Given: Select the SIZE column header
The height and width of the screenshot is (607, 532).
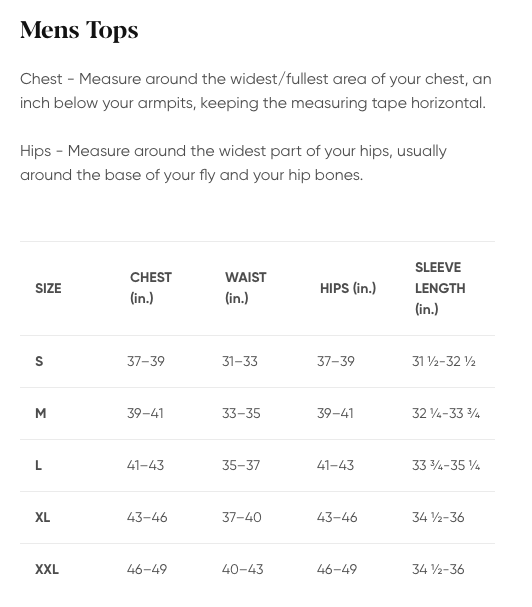Looking at the screenshot, I should [48, 288].
